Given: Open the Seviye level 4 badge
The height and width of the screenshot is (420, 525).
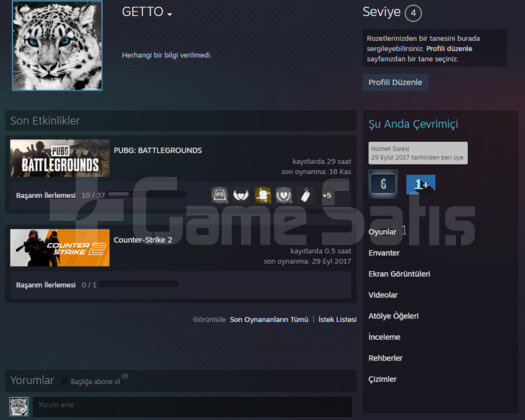Looking at the screenshot, I should pos(413,13).
